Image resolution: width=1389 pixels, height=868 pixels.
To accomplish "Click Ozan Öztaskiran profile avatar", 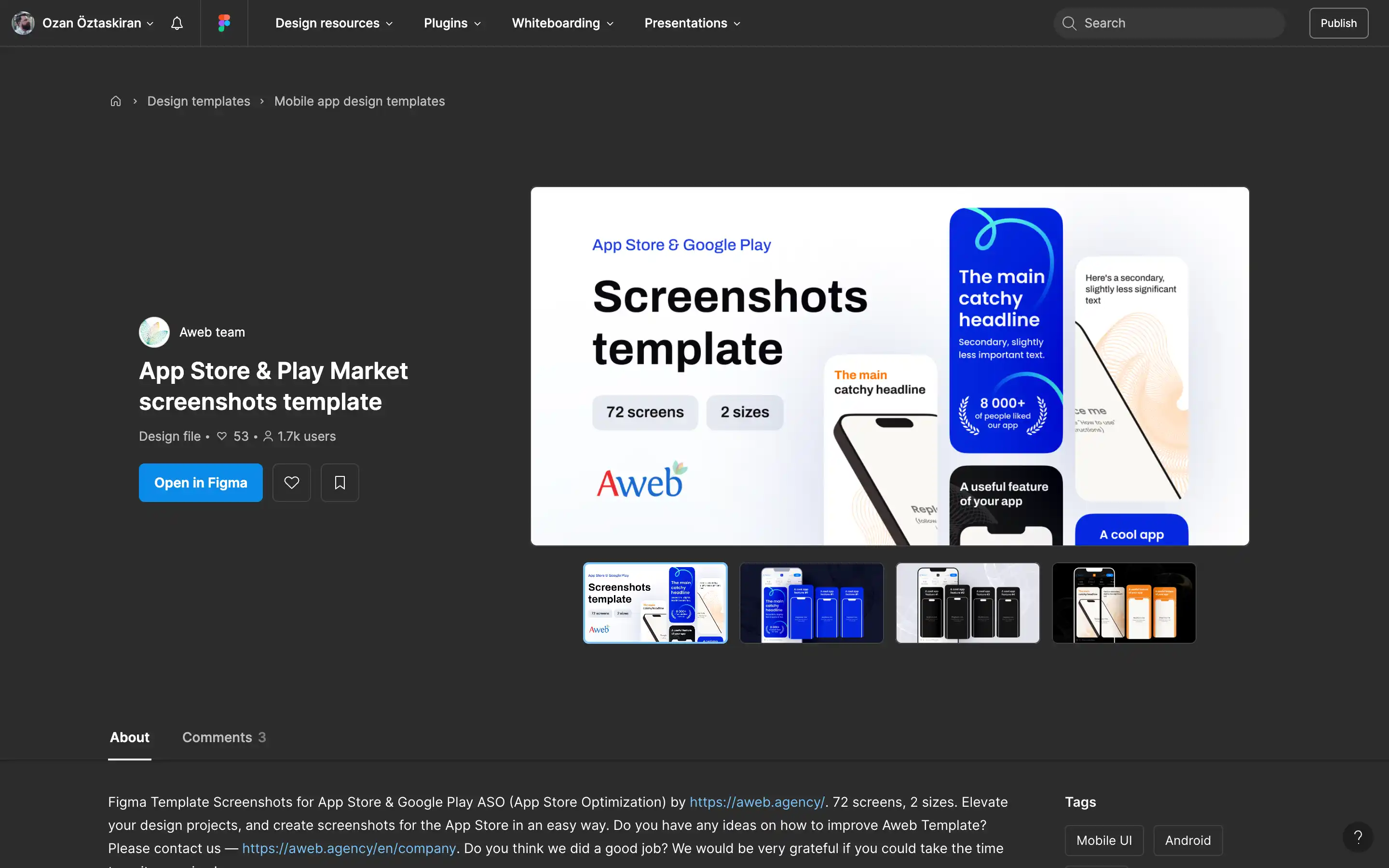I will [x=23, y=23].
